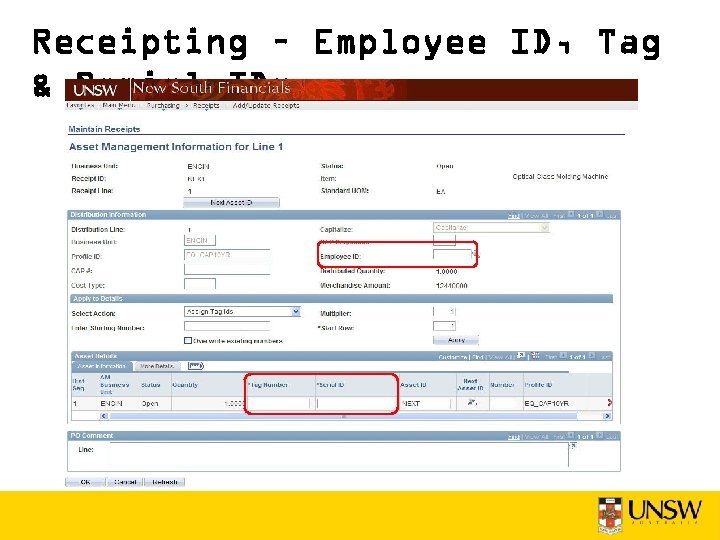This screenshot has height=540, width=720.
Task: Click Find link in Asset Details header
Action: 478,357
